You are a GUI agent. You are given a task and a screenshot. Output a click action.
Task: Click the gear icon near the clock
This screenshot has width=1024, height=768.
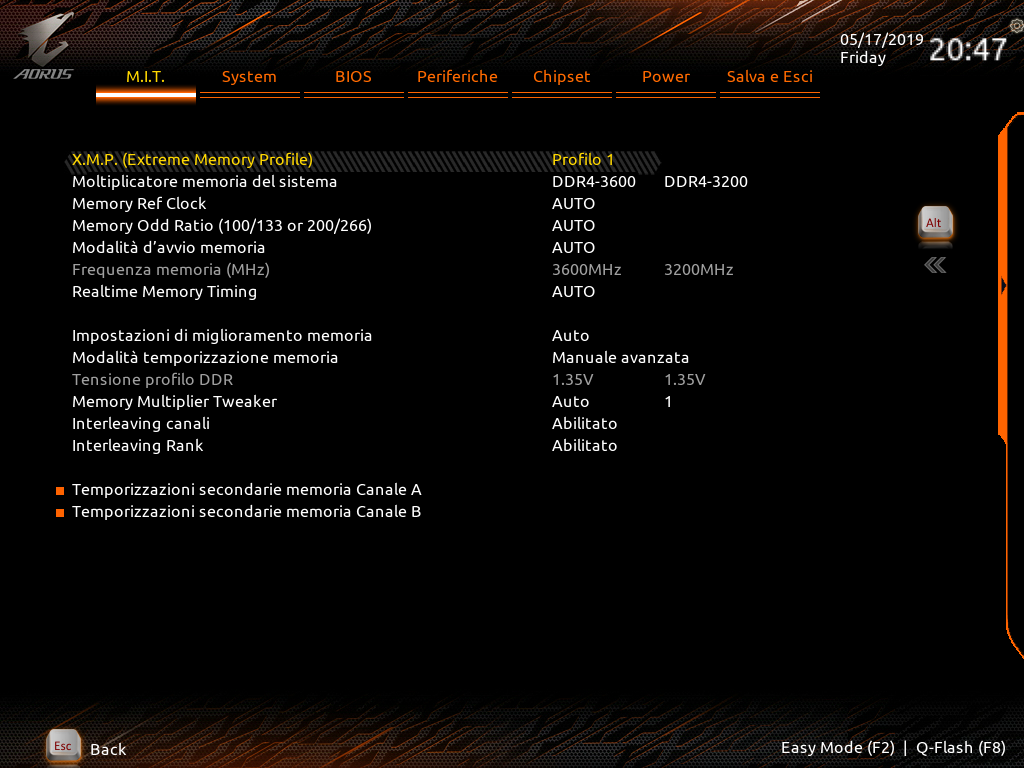click(1016, 26)
